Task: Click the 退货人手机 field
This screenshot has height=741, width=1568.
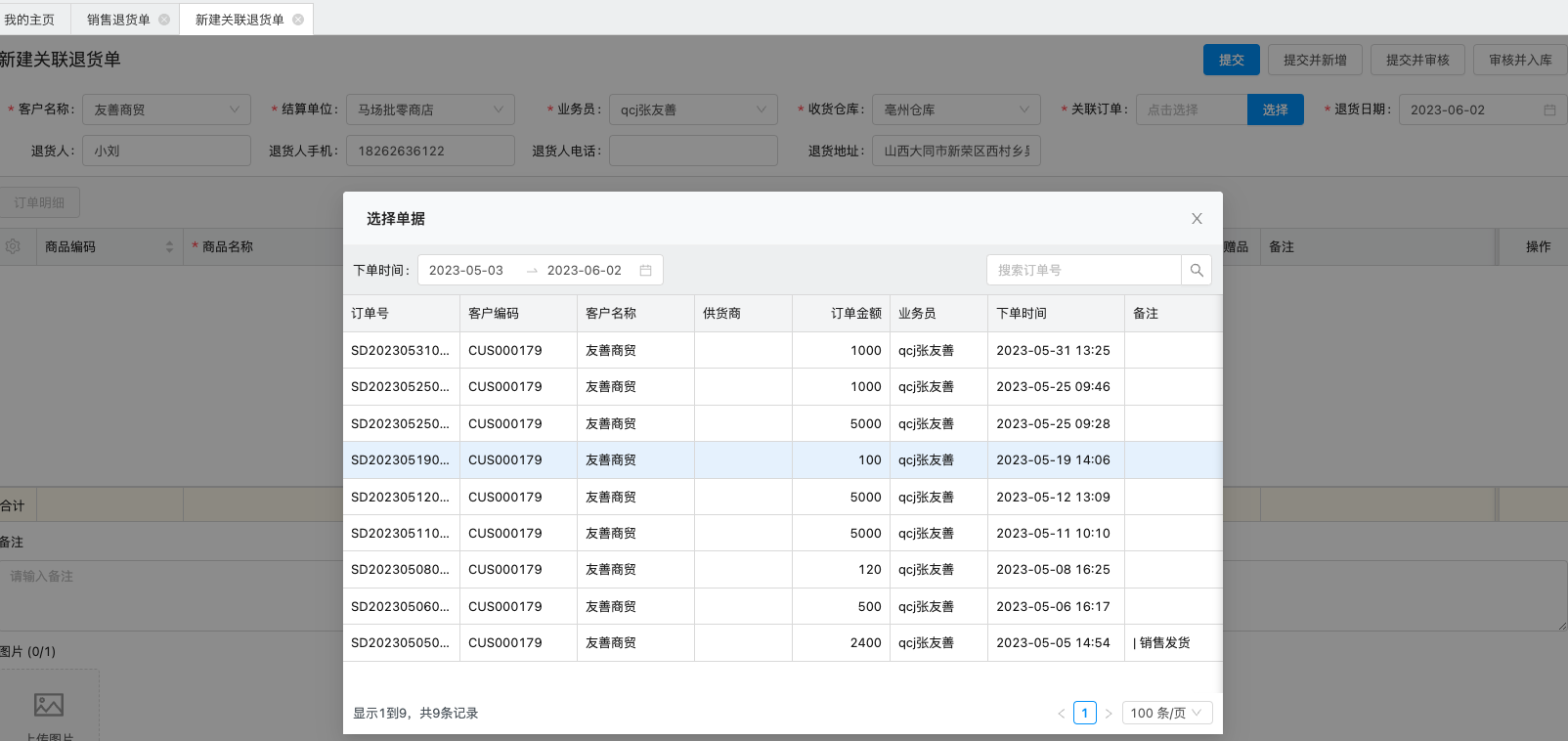Action: [x=430, y=151]
